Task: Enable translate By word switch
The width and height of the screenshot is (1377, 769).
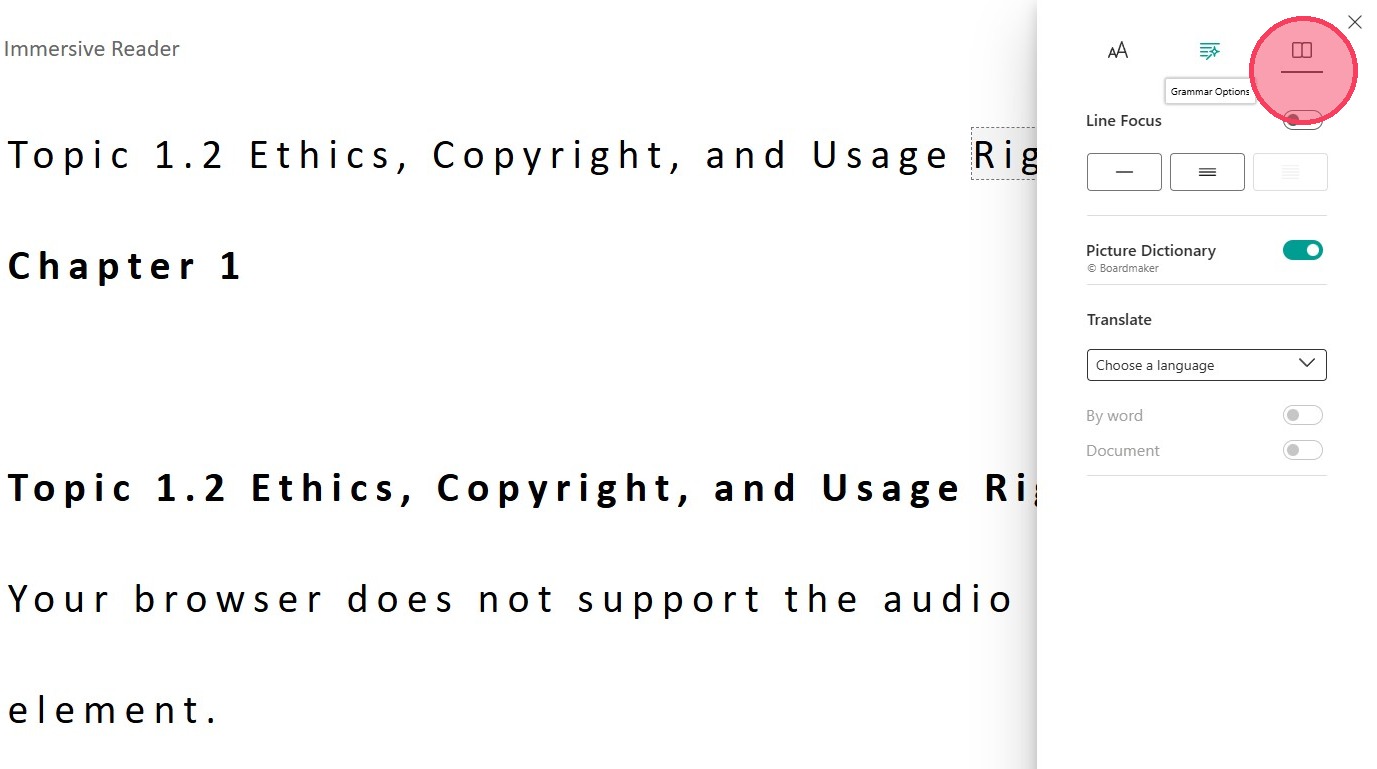Action: pos(1302,415)
